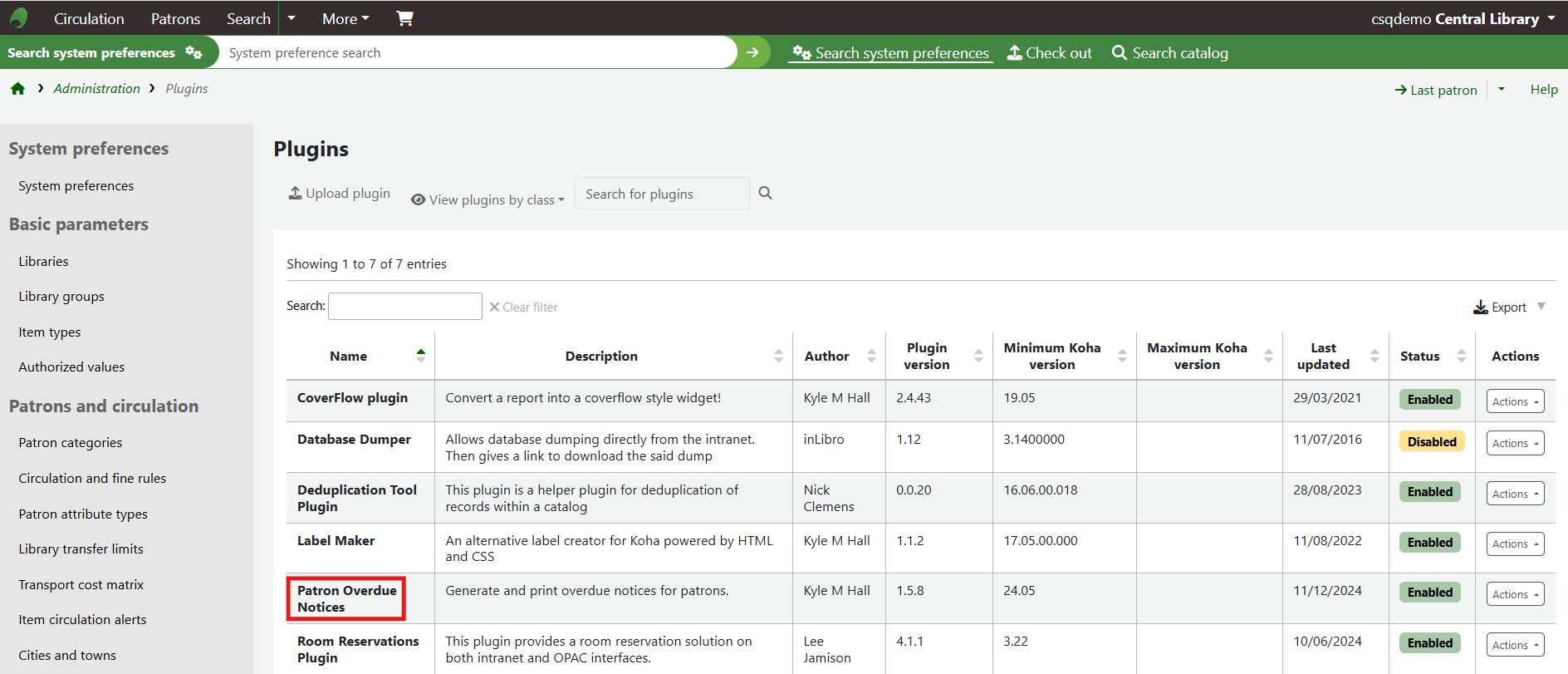Open the Patrons menu item
Screen dimensions: 1568x674
tap(175, 18)
